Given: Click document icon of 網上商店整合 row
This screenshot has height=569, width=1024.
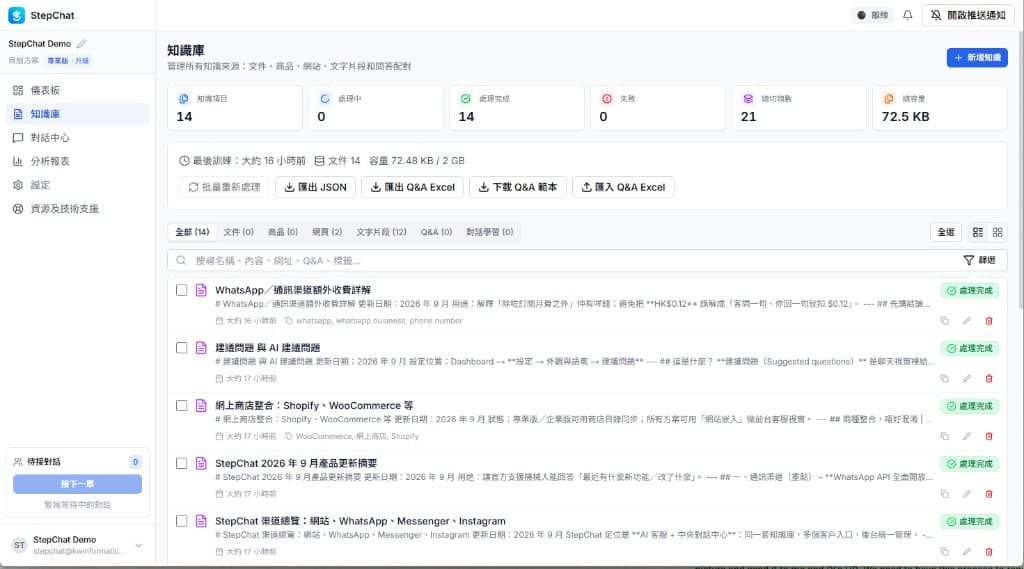Looking at the screenshot, I should (x=201, y=406).
